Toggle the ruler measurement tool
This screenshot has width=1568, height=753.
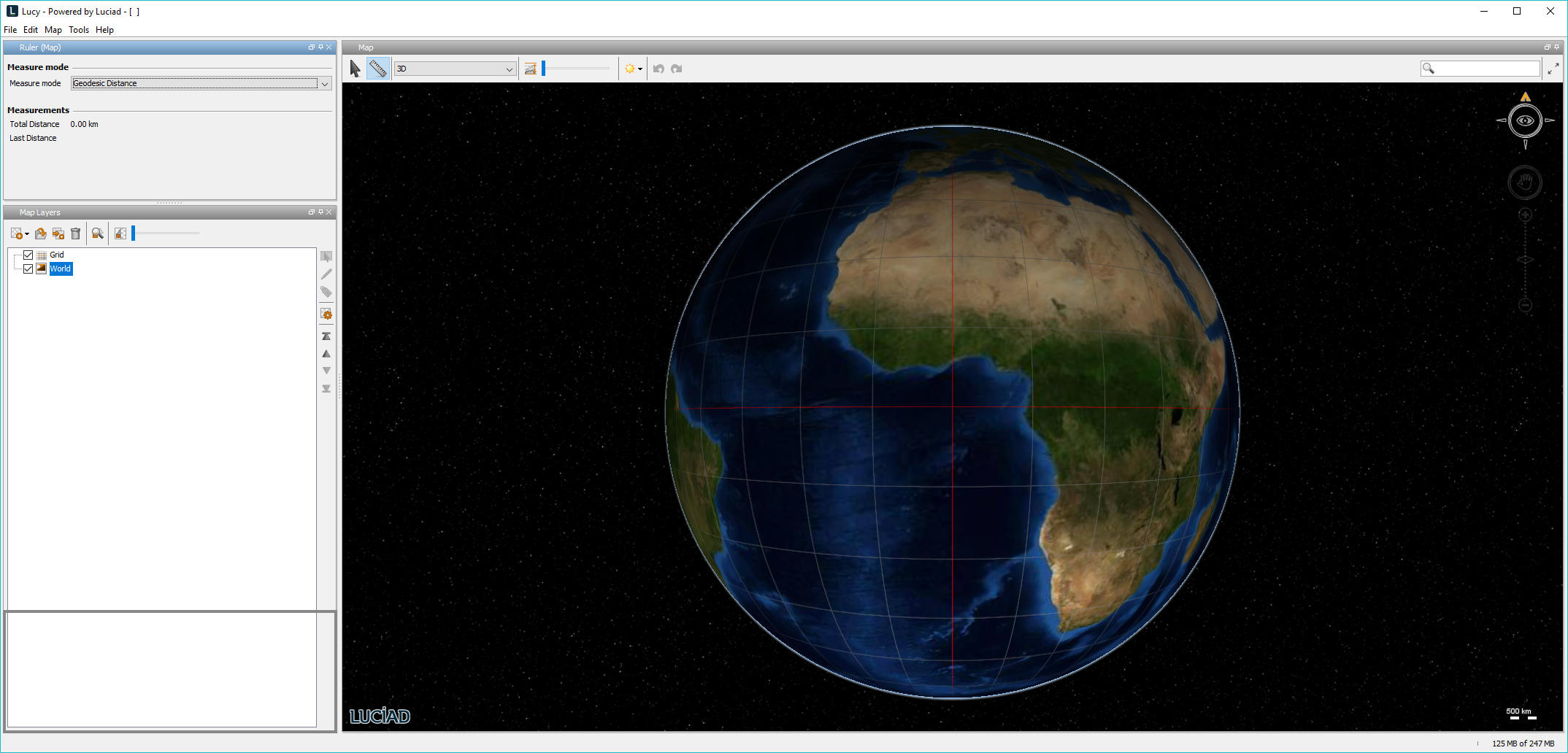coord(378,69)
